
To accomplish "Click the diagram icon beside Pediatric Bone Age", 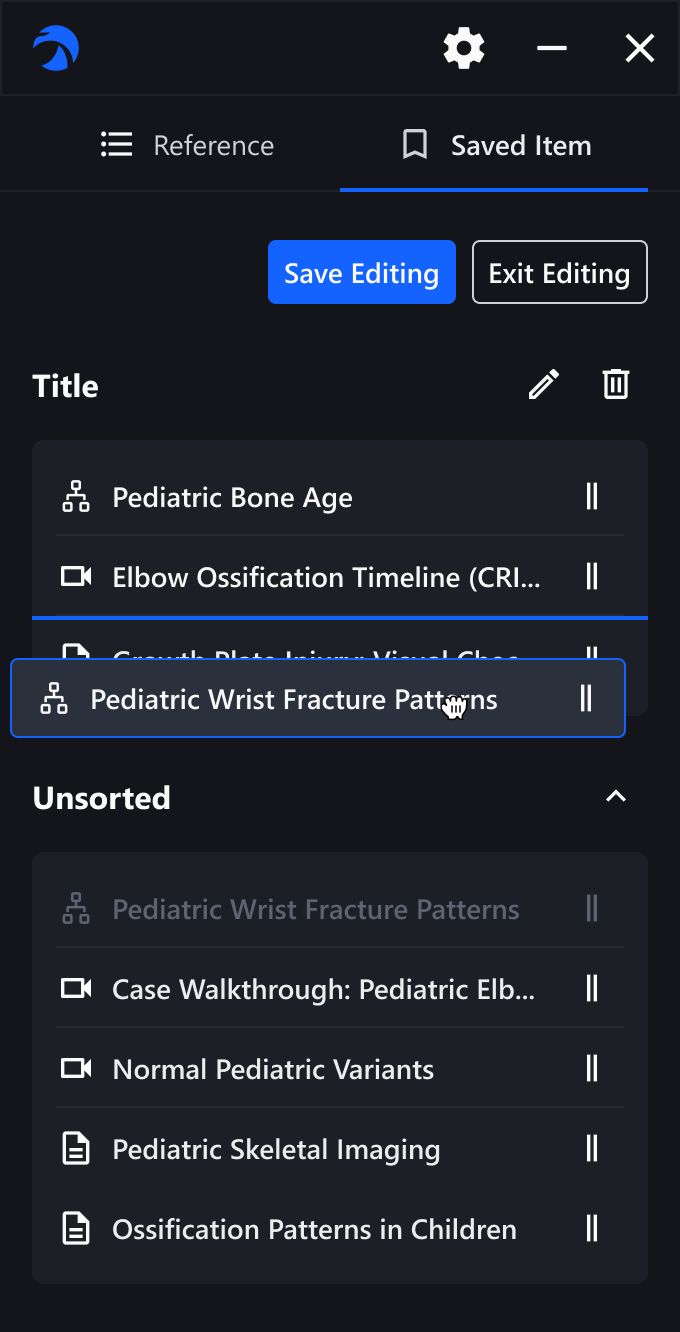I will pyautogui.click(x=76, y=497).
